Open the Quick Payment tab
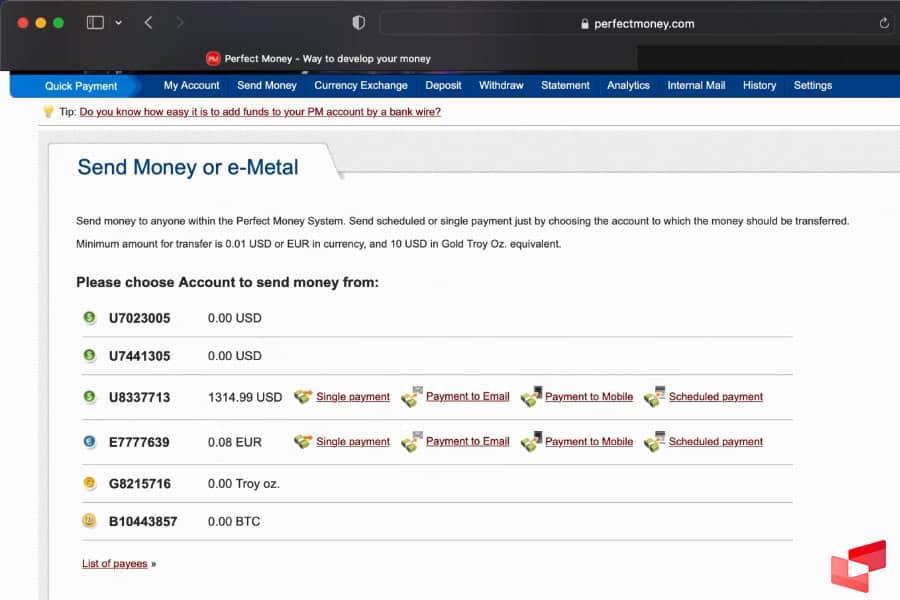 [x=81, y=86]
